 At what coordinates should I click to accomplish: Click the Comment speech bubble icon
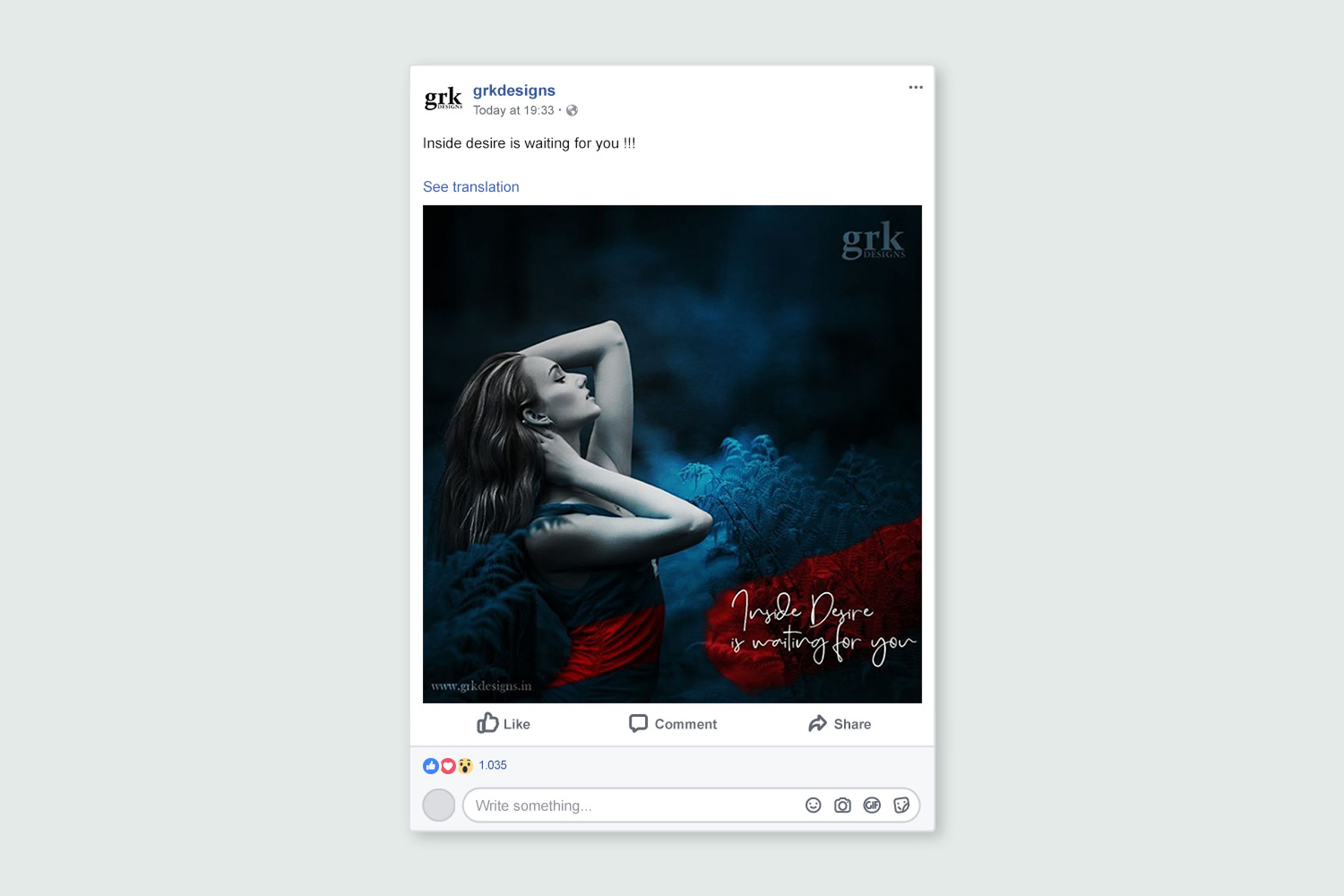[638, 724]
